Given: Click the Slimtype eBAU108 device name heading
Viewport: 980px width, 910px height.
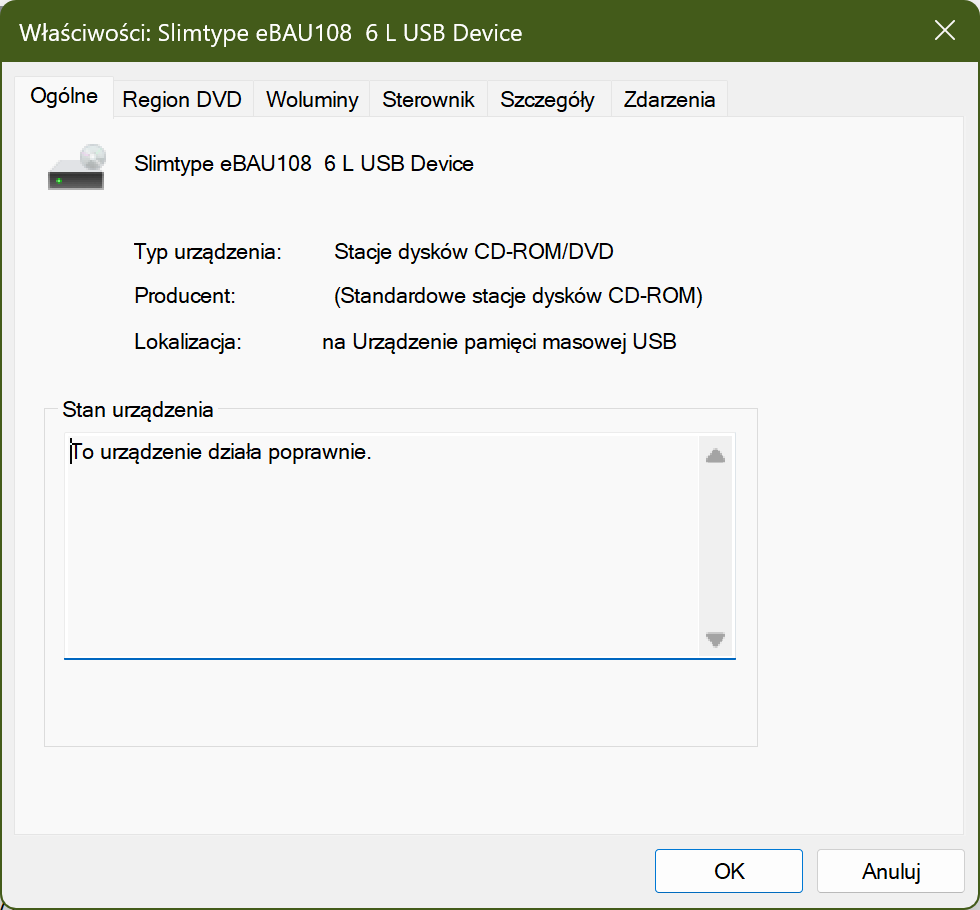Looking at the screenshot, I should point(304,163).
